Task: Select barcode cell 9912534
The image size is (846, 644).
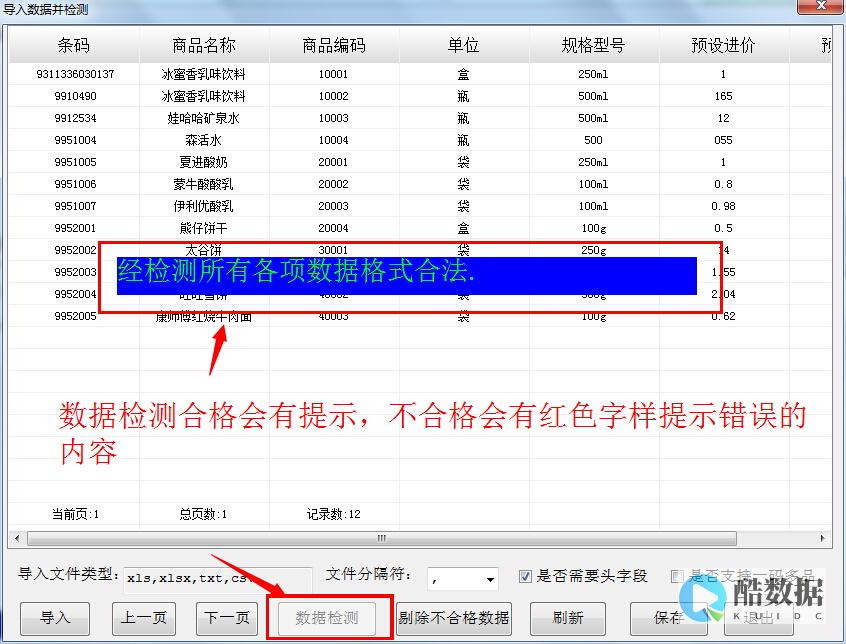Action: coord(75,118)
